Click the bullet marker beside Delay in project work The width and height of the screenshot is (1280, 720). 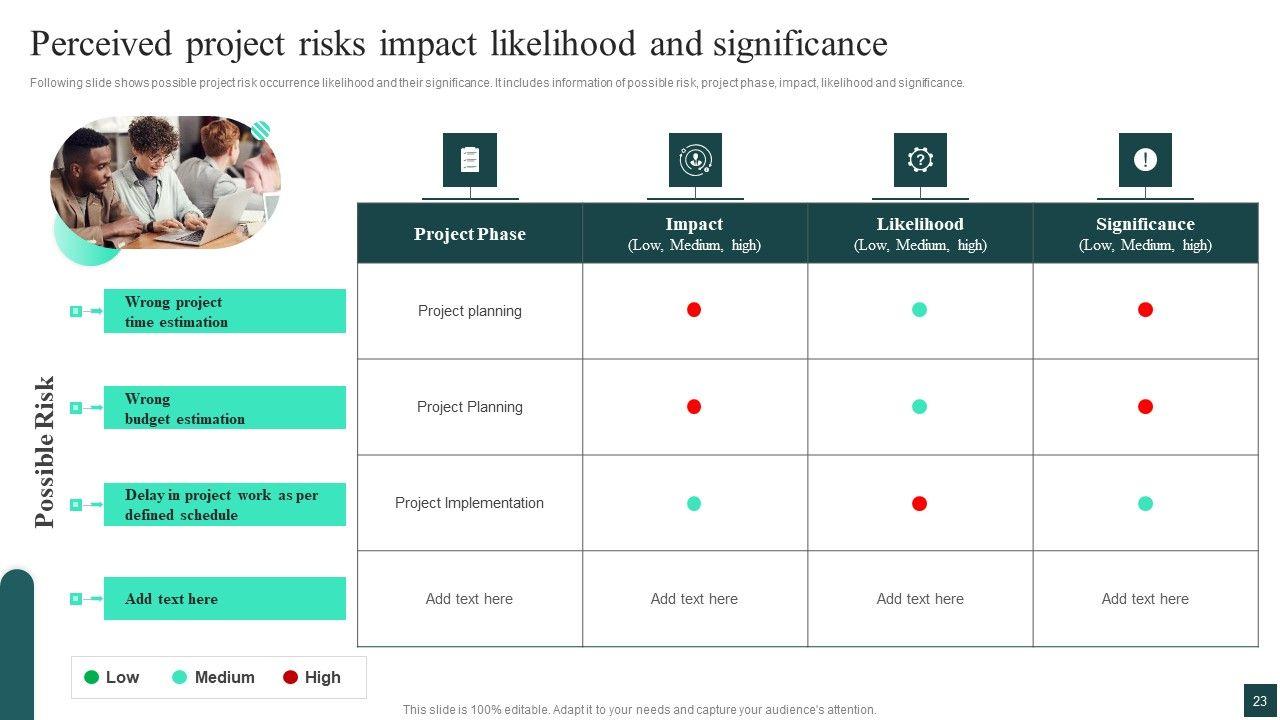pyautogui.click(x=76, y=505)
